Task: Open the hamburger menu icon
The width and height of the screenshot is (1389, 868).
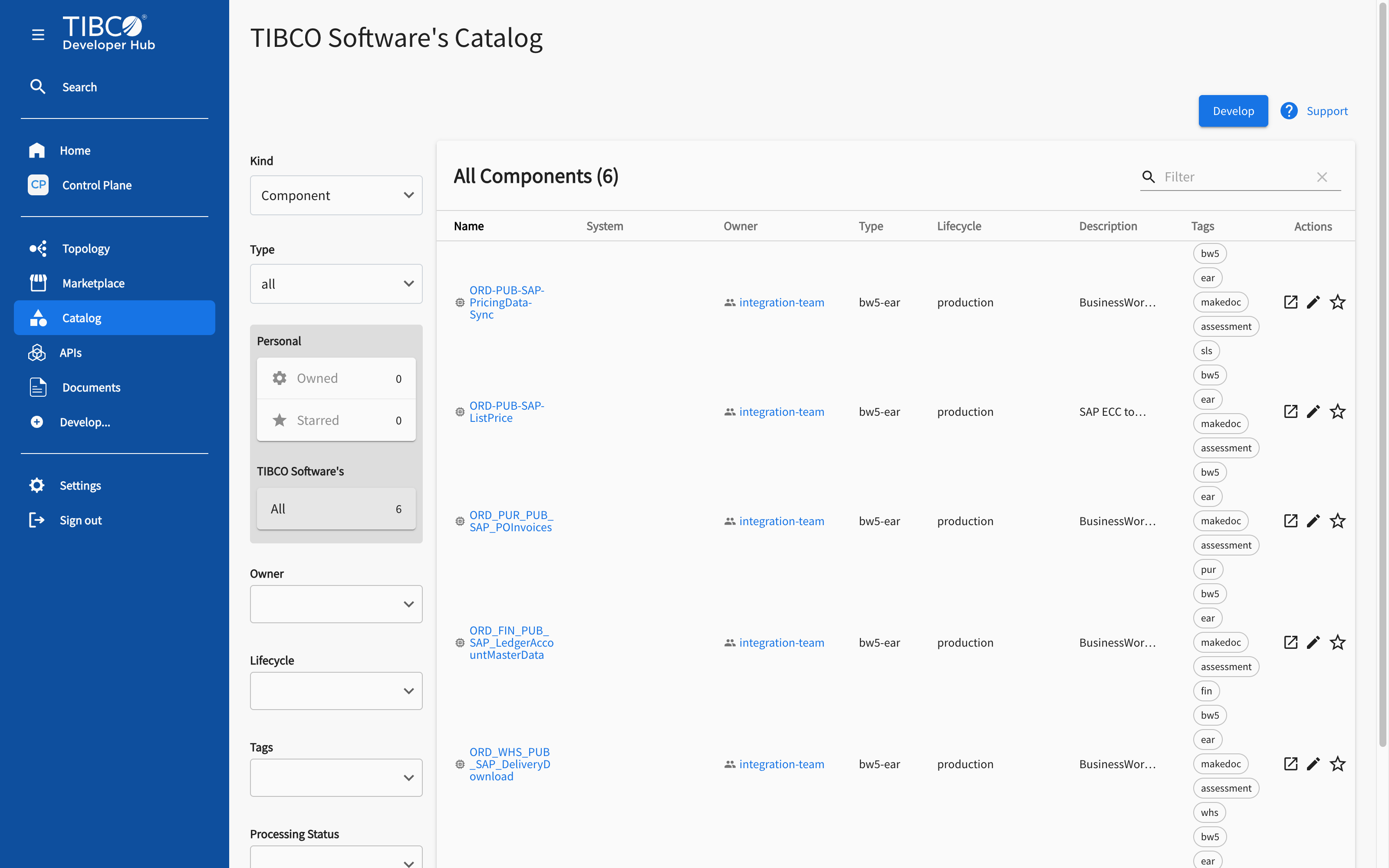Action: pos(38,35)
